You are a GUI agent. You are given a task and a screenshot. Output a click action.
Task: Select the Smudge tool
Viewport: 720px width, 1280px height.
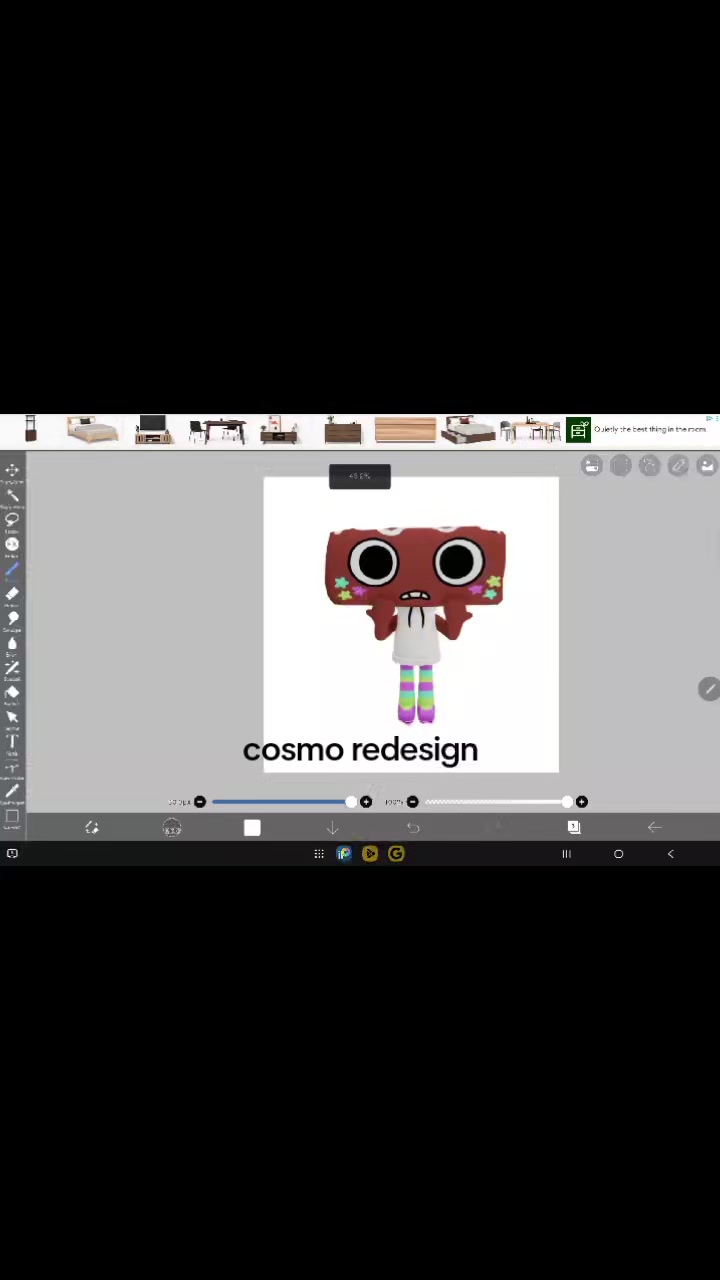click(12, 619)
